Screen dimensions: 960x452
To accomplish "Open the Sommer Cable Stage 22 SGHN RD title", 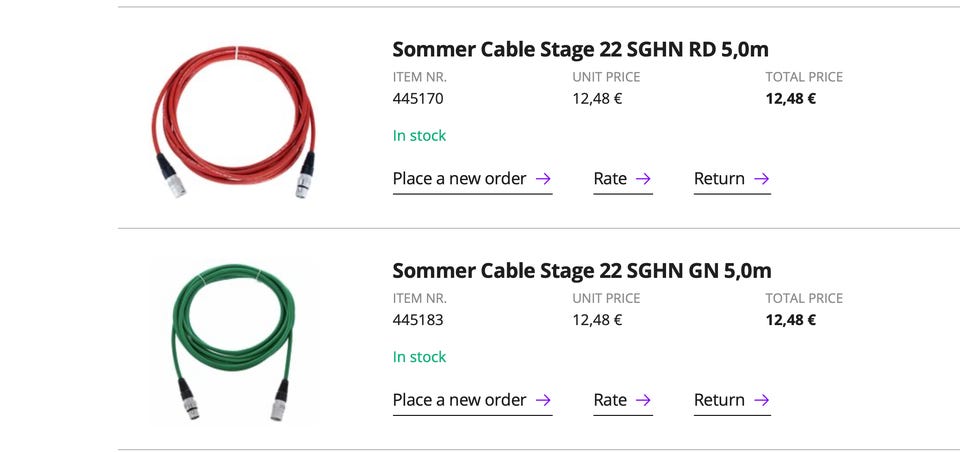I will 580,49.
